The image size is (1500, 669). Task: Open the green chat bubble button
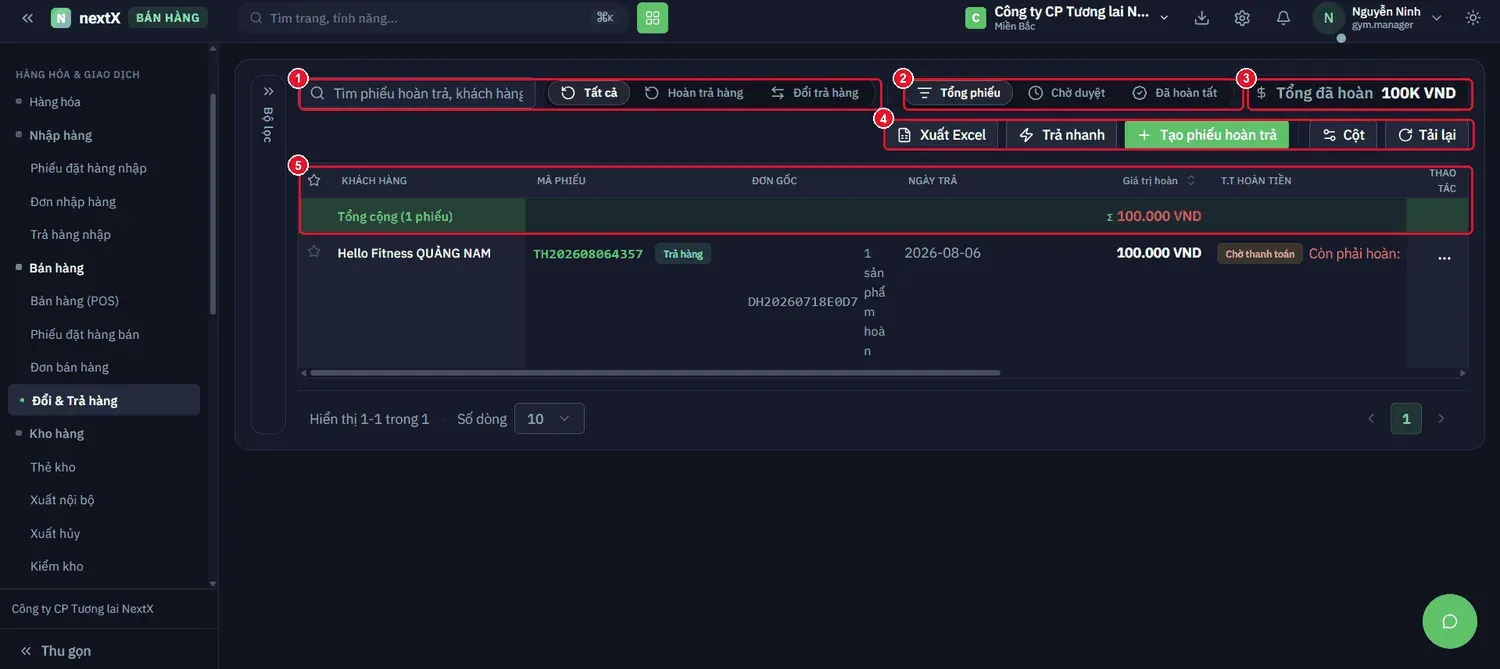pos(1449,621)
